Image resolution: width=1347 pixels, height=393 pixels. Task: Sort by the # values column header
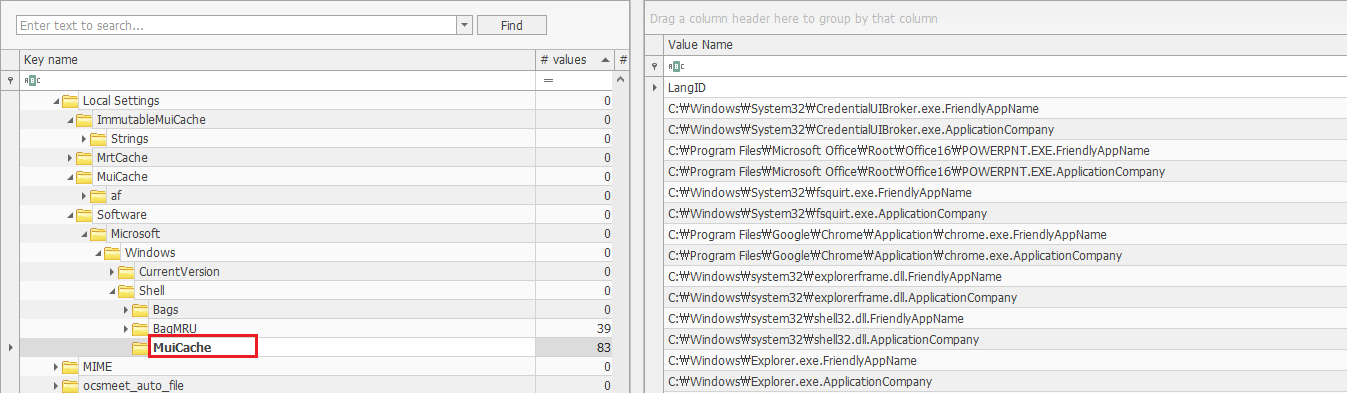pyautogui.click(x=575, y=60)
